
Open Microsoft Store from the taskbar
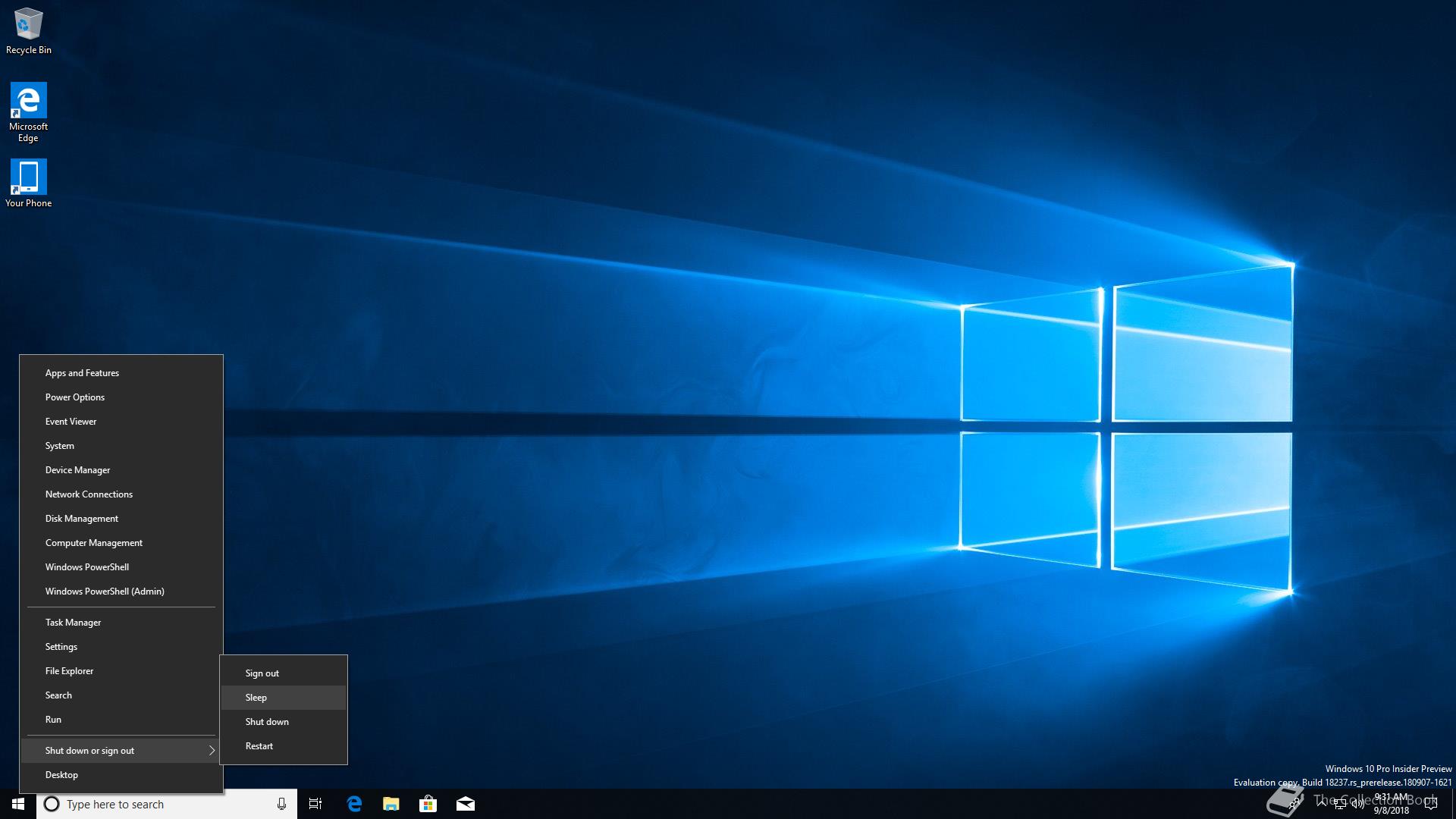428,804
